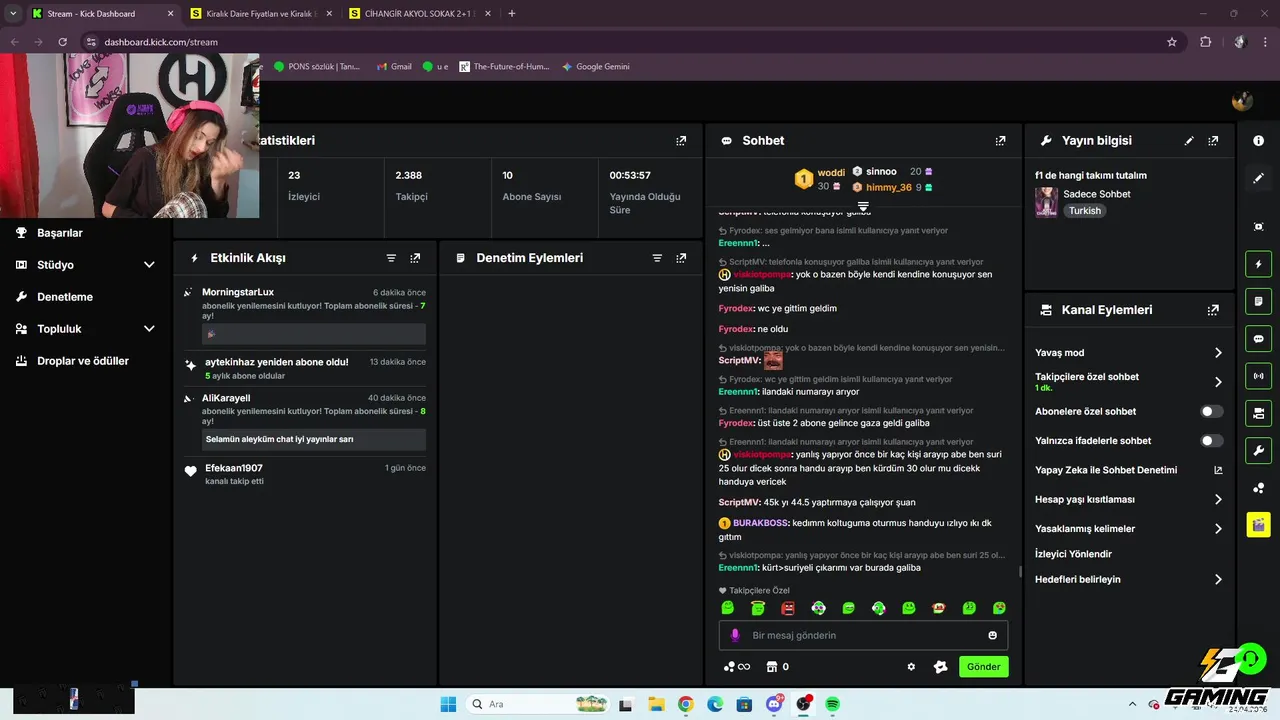1280x720 pixels.
Task: Switch to CİHANGİR AKYOL SOKAK tab
Action: pyautogui.click(x=418, y=13)
